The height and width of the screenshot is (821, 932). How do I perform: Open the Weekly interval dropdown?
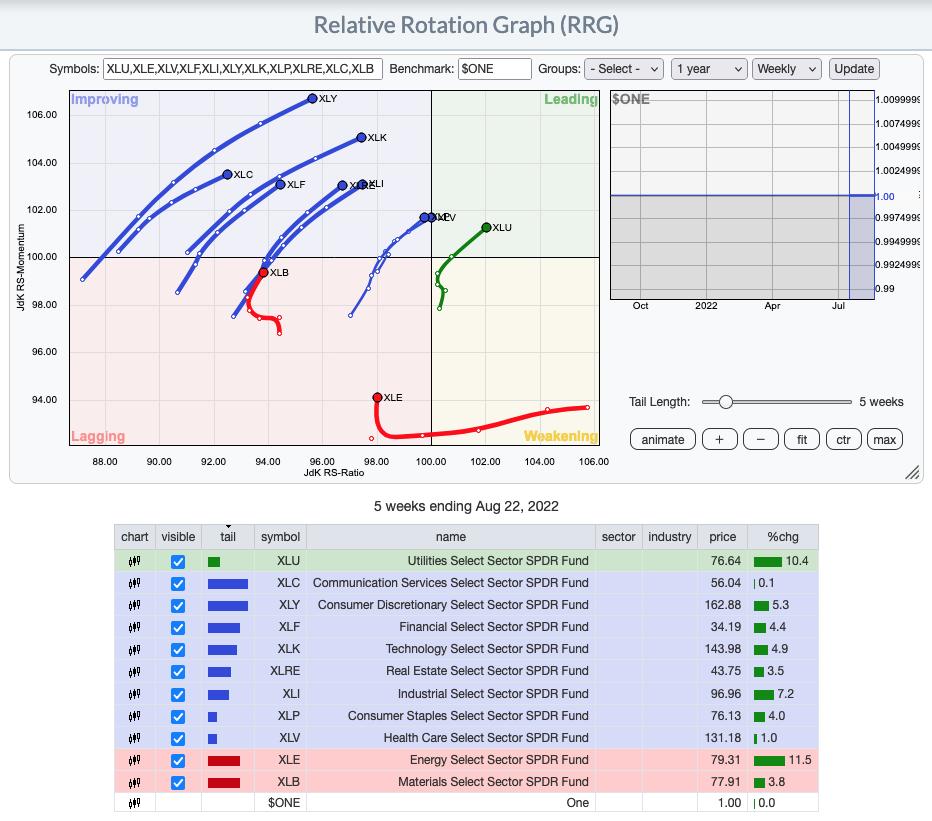click(x=786, y=69)
